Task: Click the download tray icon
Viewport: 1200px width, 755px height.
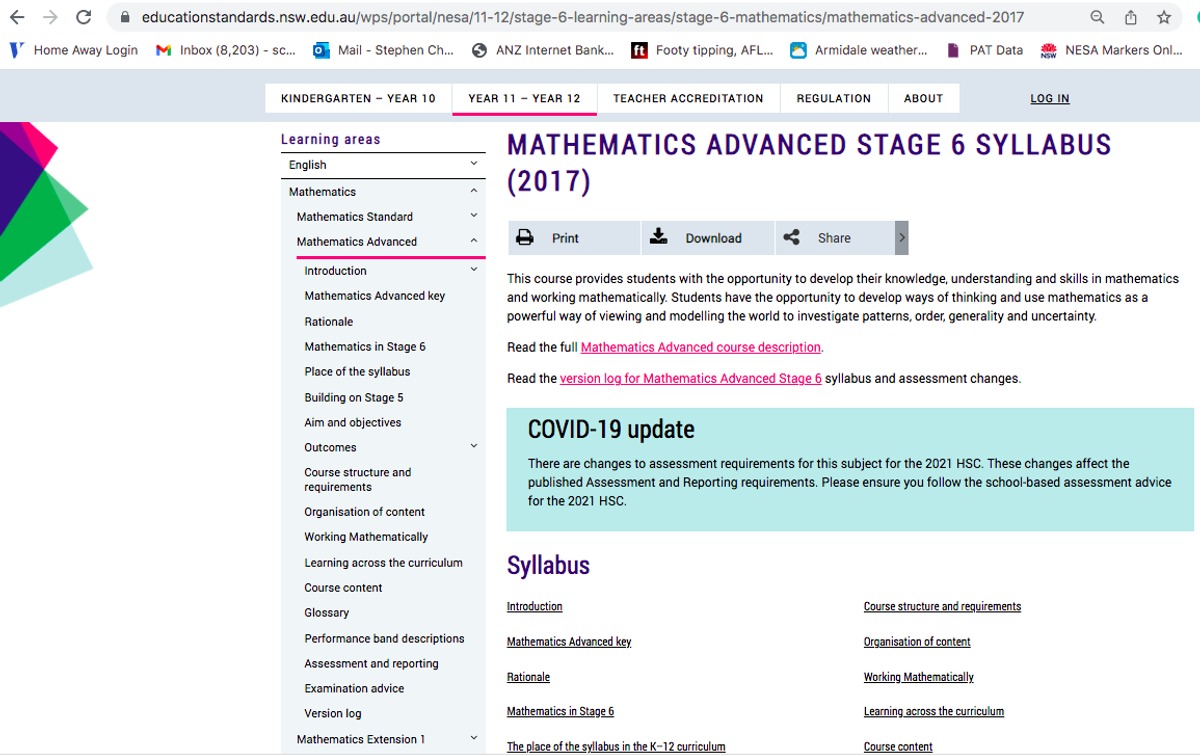Action: click(x=658, y=237)
